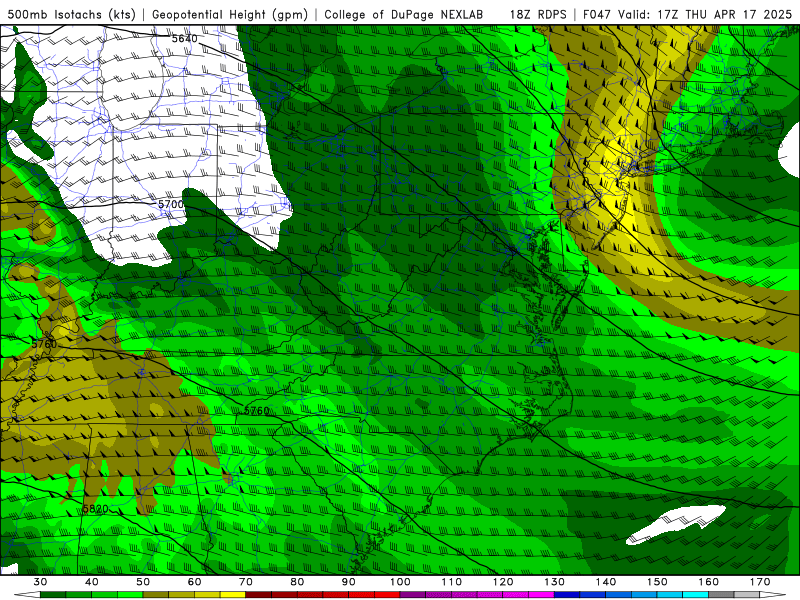Click the 30 knot legend label
The image size is (800, 600).
point(40,582)
